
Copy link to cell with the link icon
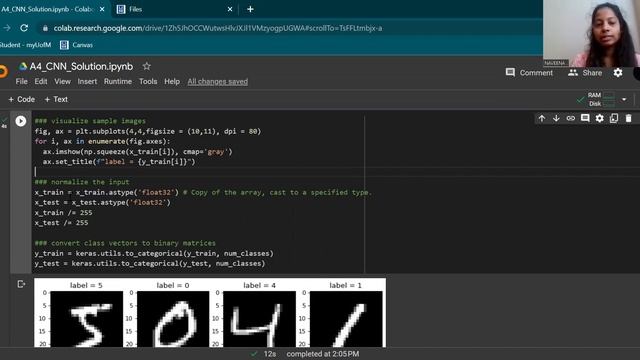[571, 118]
